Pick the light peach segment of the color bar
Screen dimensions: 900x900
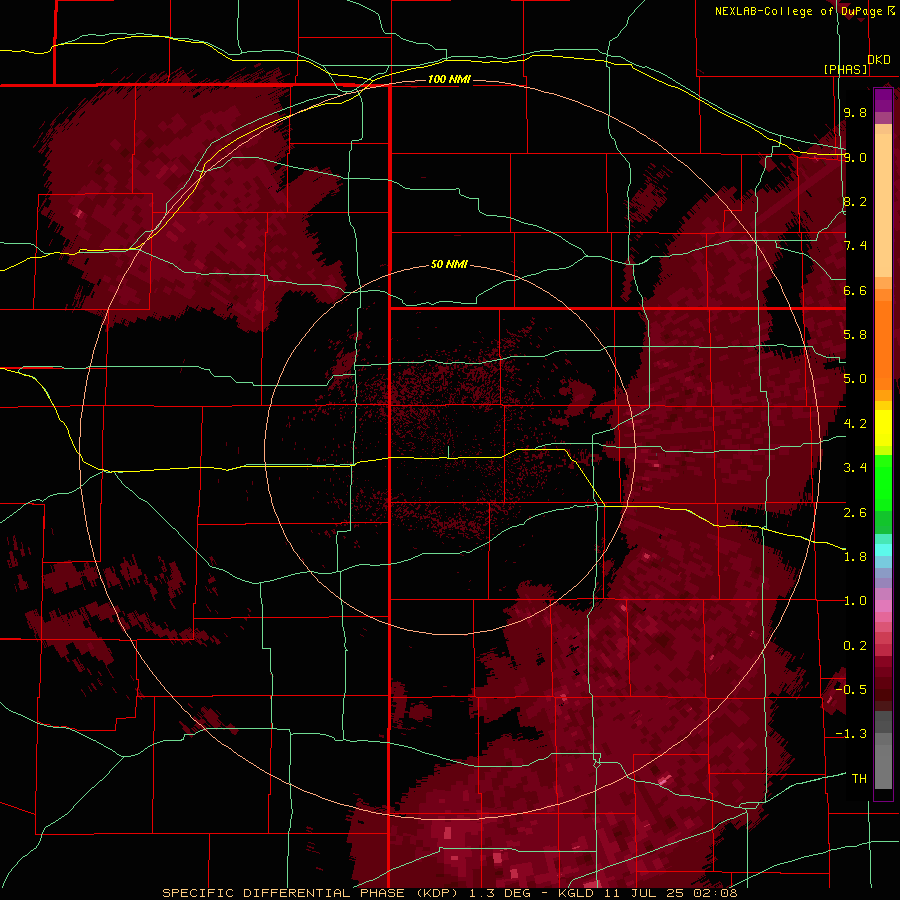click(x=883, y=207)
